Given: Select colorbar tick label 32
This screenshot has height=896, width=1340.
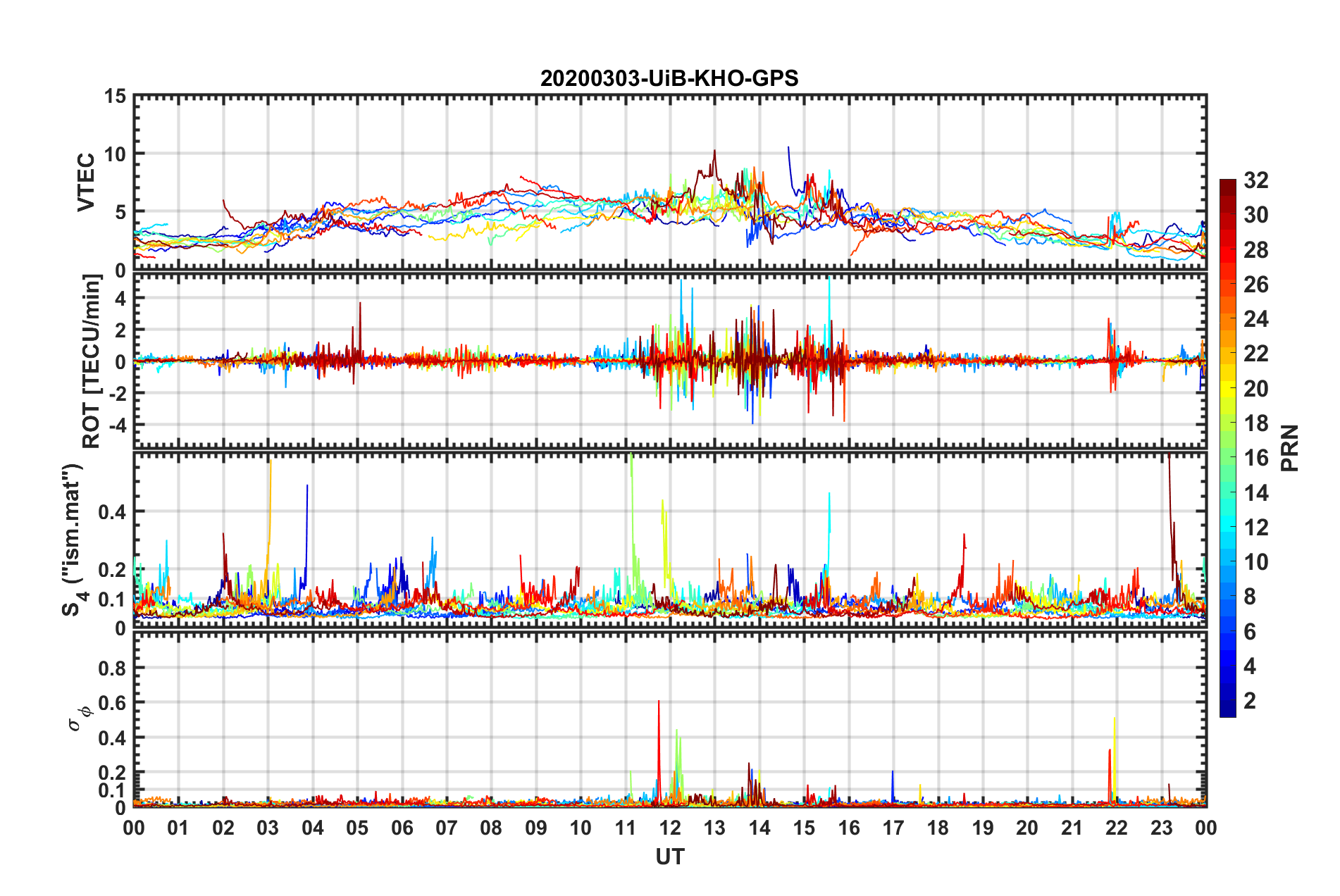Looking at the screenshot, I should [x=1255, y=180].
